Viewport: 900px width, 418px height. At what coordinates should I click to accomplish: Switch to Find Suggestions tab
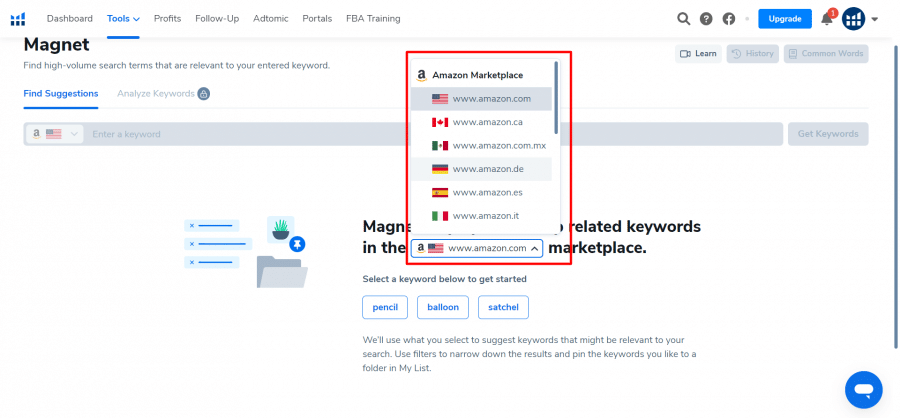[x=61, y=94]
